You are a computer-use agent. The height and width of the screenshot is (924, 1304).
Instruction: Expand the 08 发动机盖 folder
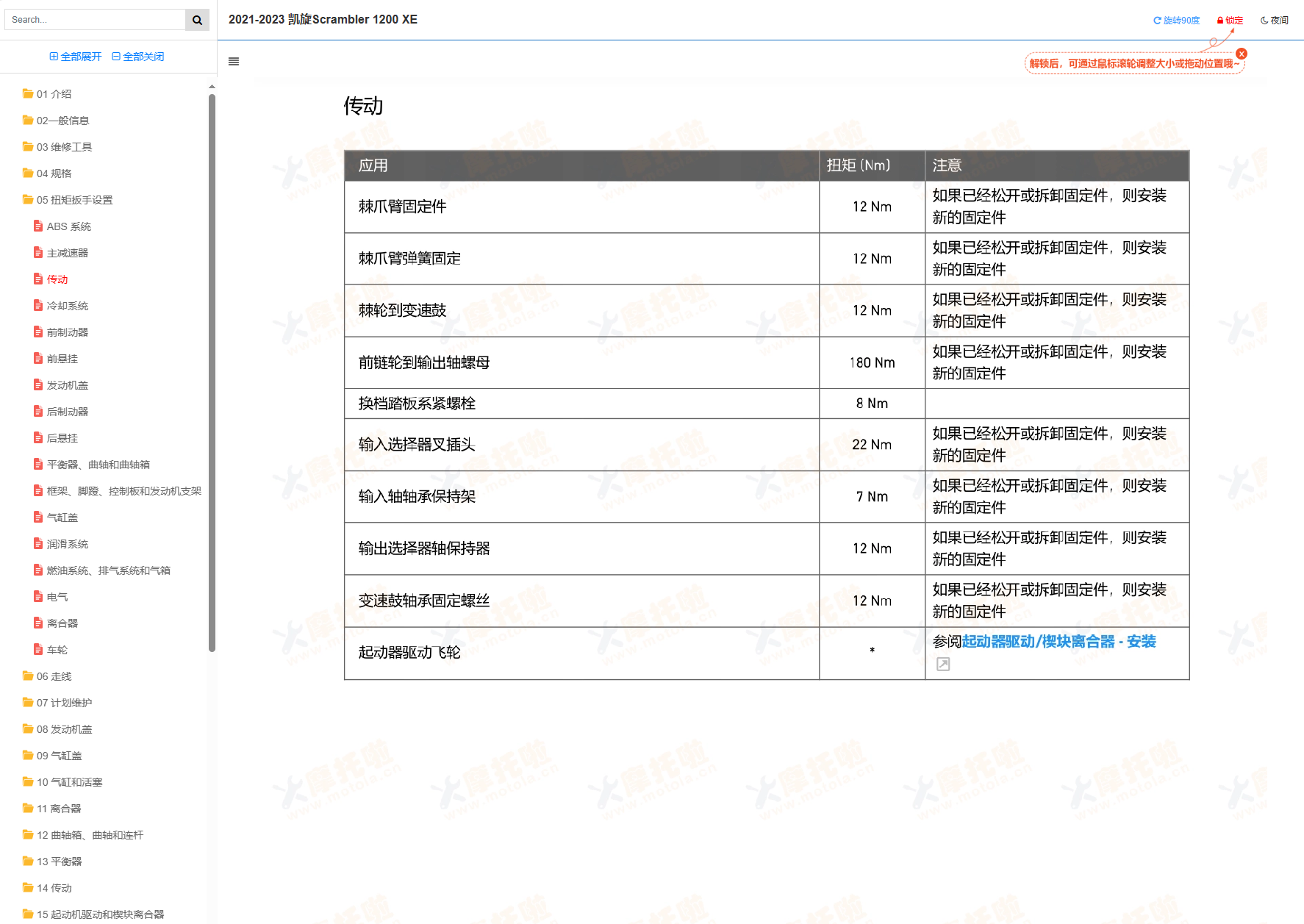coord(57,729)
